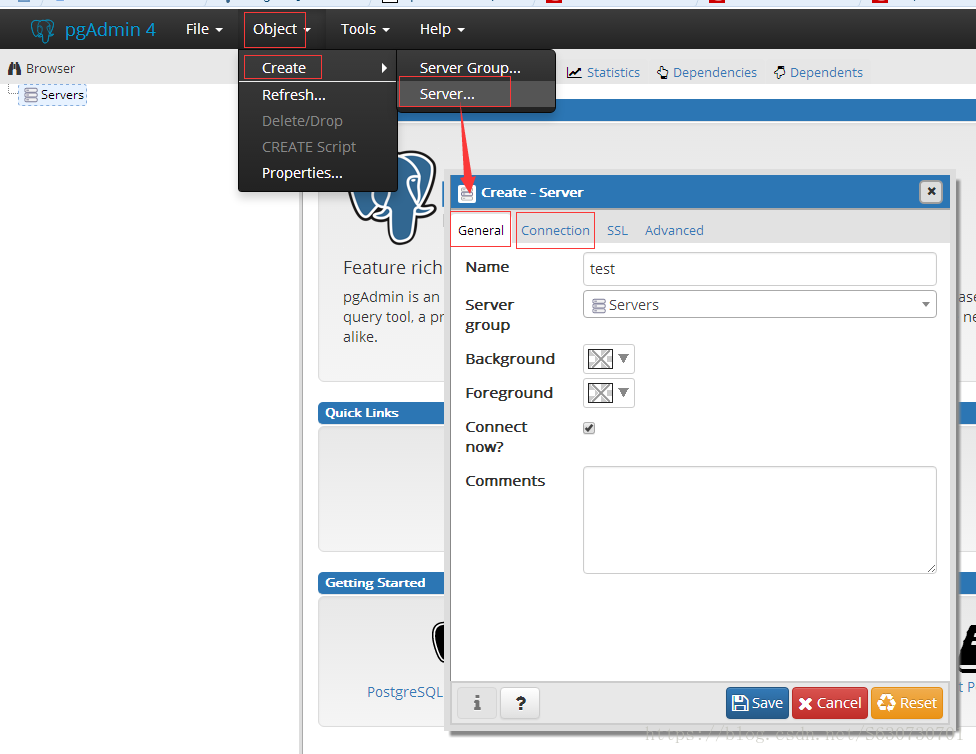
Task: Select the Servers node in browser tree
Action: point(54,95)
